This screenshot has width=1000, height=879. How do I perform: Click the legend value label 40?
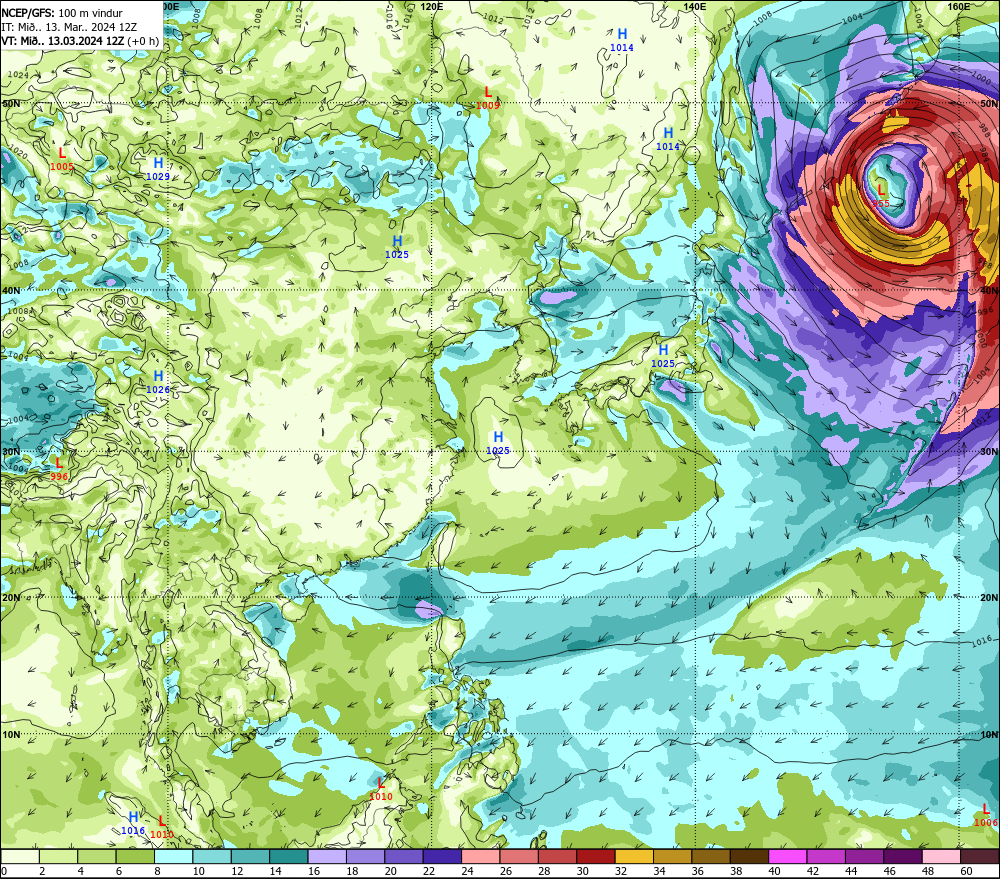[x=774, y=871]
